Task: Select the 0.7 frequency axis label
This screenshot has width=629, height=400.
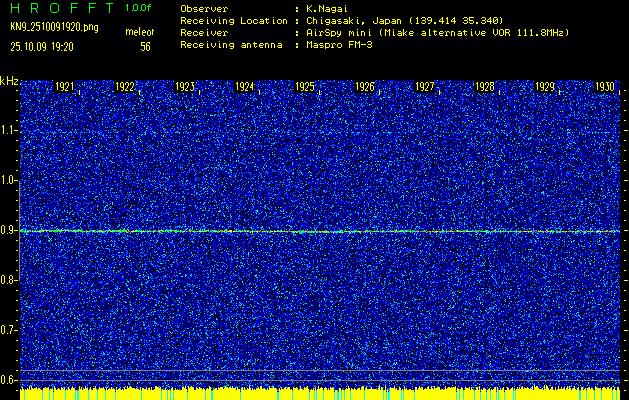Action: (x=9, y=329)
